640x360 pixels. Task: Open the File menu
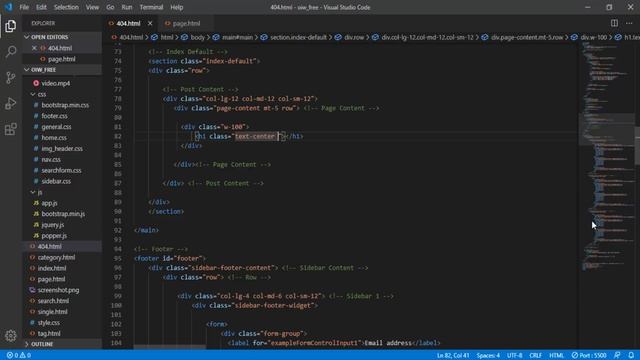tap(24, 7)
